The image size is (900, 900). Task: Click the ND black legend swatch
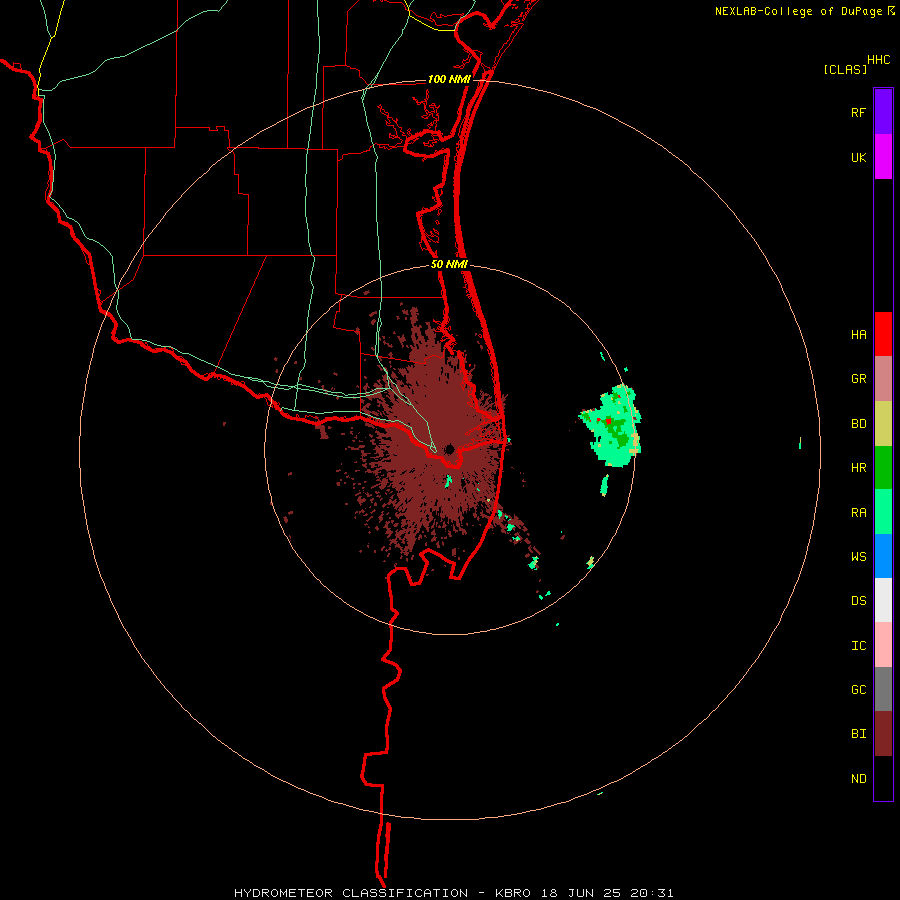pos(883,778)
